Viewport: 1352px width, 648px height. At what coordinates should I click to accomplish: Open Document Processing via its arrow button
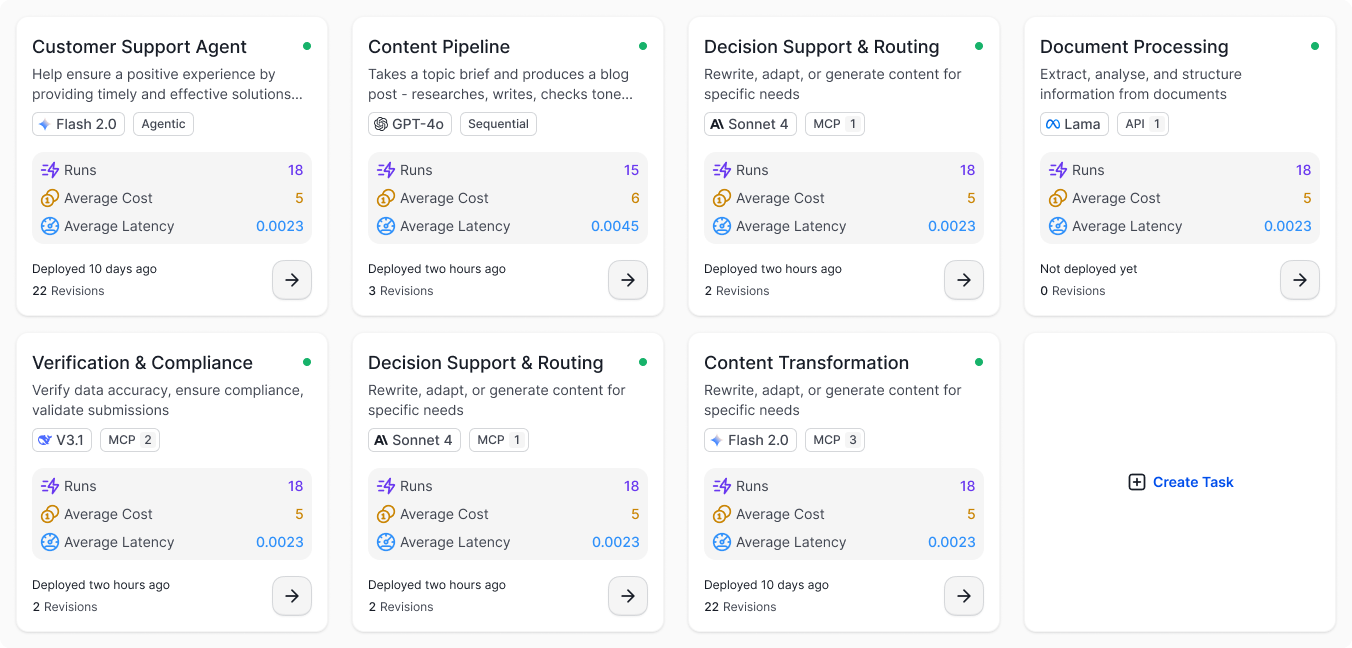[1300, 280]
